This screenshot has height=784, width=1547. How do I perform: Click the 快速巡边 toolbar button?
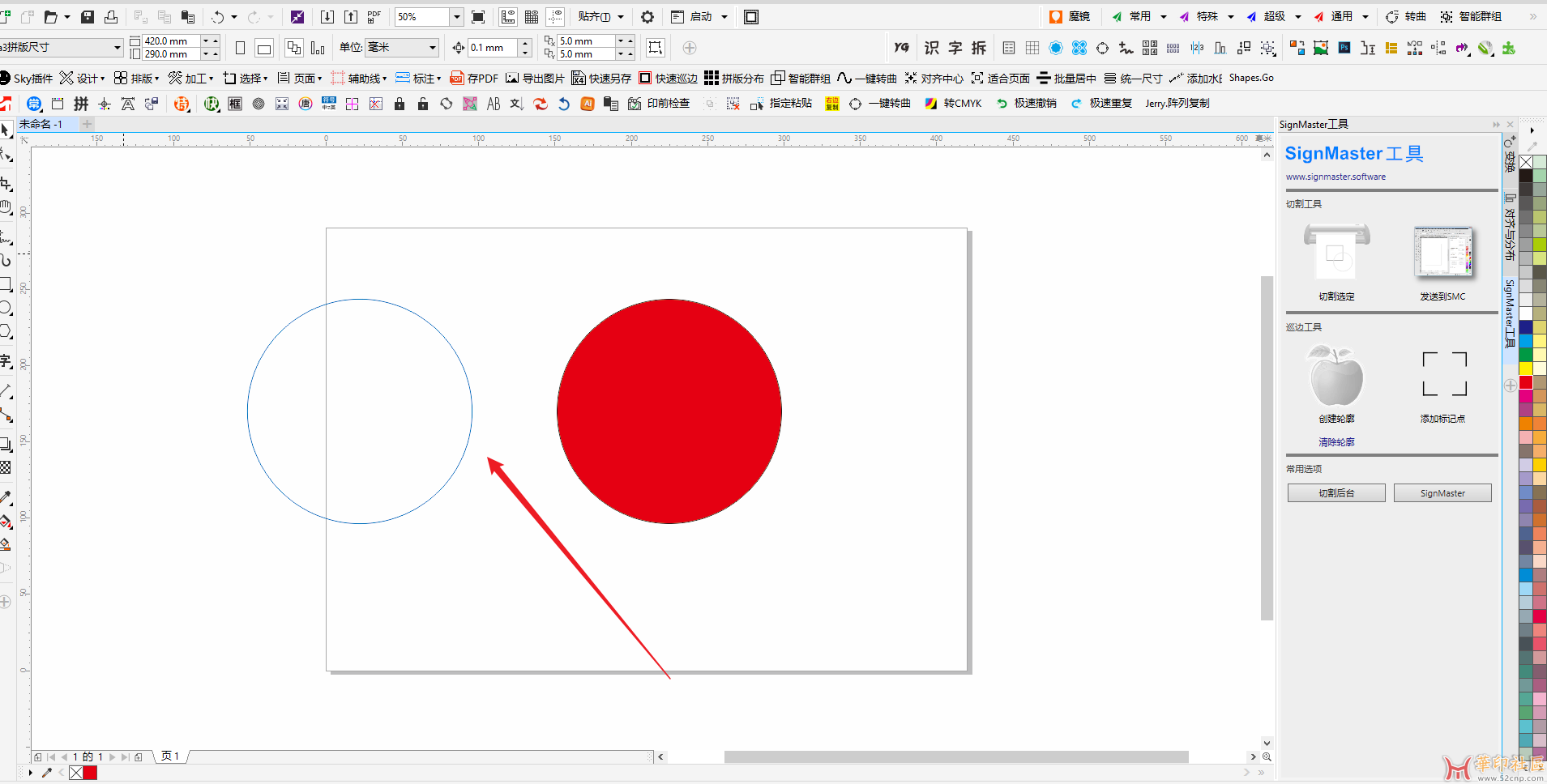pyautogui.click(x=668, y=78)
